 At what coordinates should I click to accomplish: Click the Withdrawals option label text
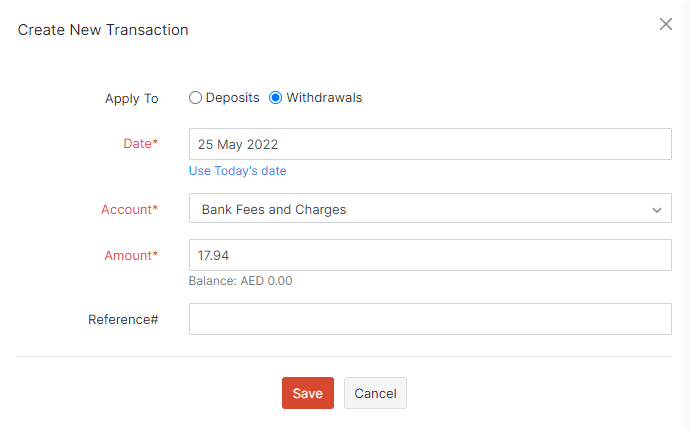[x=324, y=98]
